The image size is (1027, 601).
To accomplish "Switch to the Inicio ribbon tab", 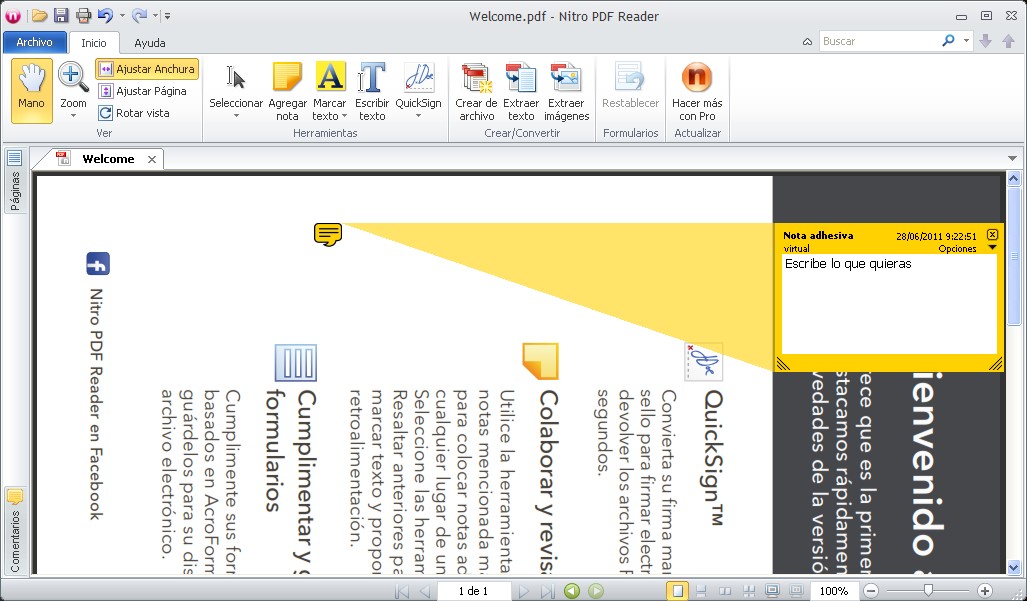I will pyautogui.click(x=94, y=43).
